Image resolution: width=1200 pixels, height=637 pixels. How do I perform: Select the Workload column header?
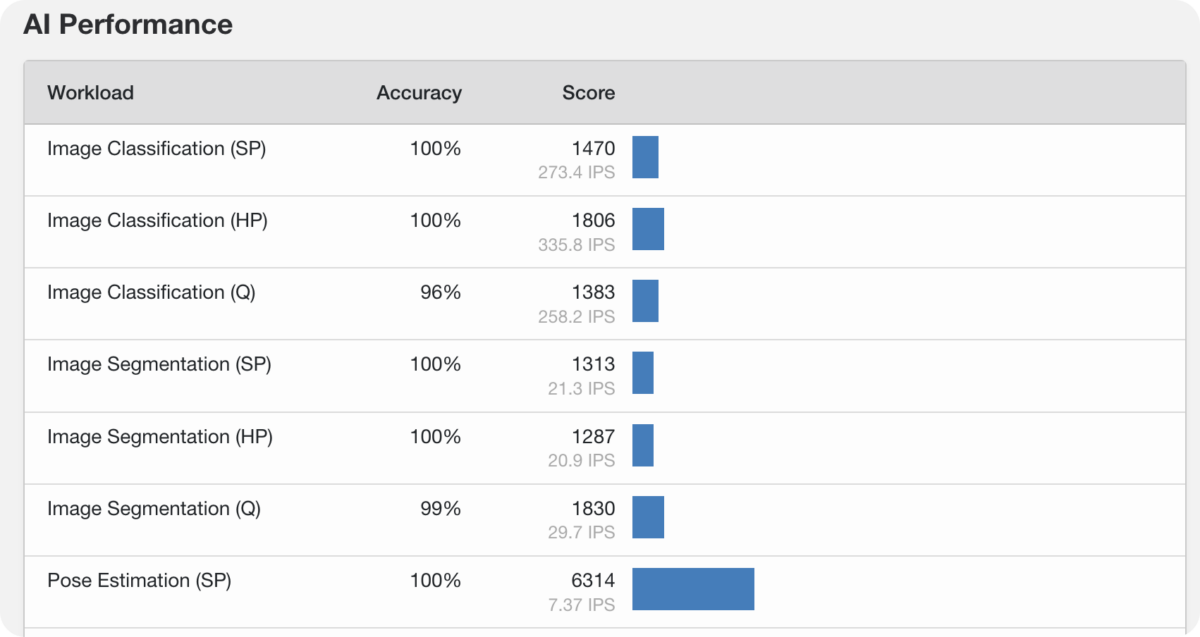(x=90, y=93)
